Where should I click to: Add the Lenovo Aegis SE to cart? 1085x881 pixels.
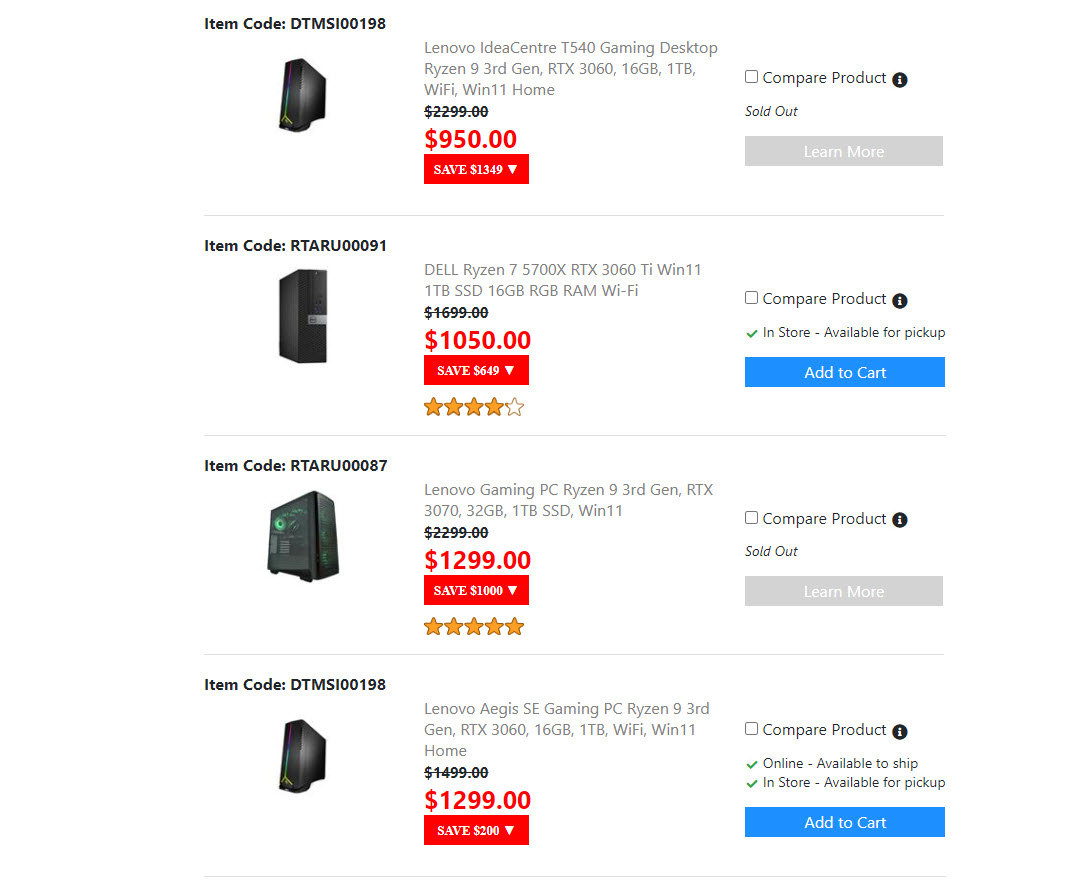[844, 822]
